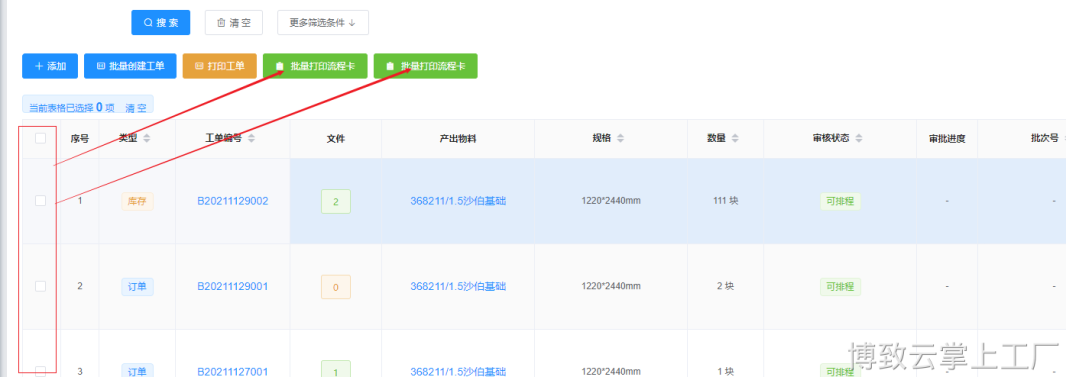This screenshot has height=377, width=1066.
Task: Click the 批量创建工单 button
Action: (130, 66)
